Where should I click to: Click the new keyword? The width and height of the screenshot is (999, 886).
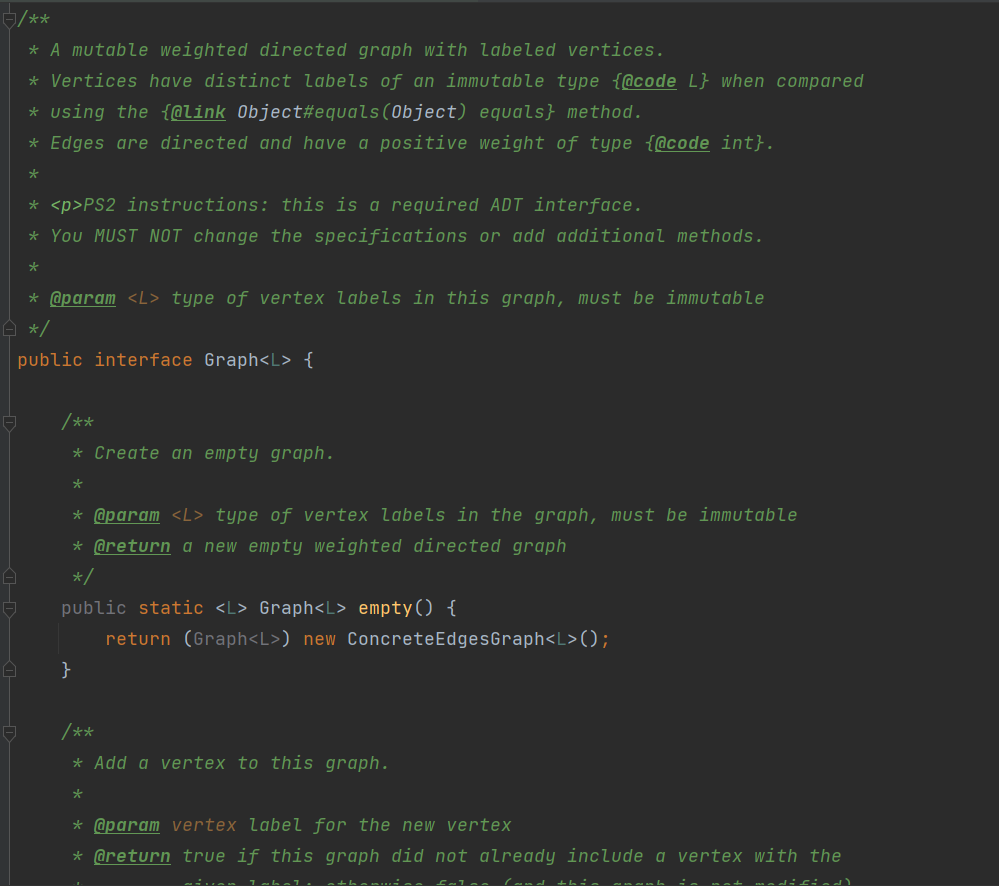(319, 639)
